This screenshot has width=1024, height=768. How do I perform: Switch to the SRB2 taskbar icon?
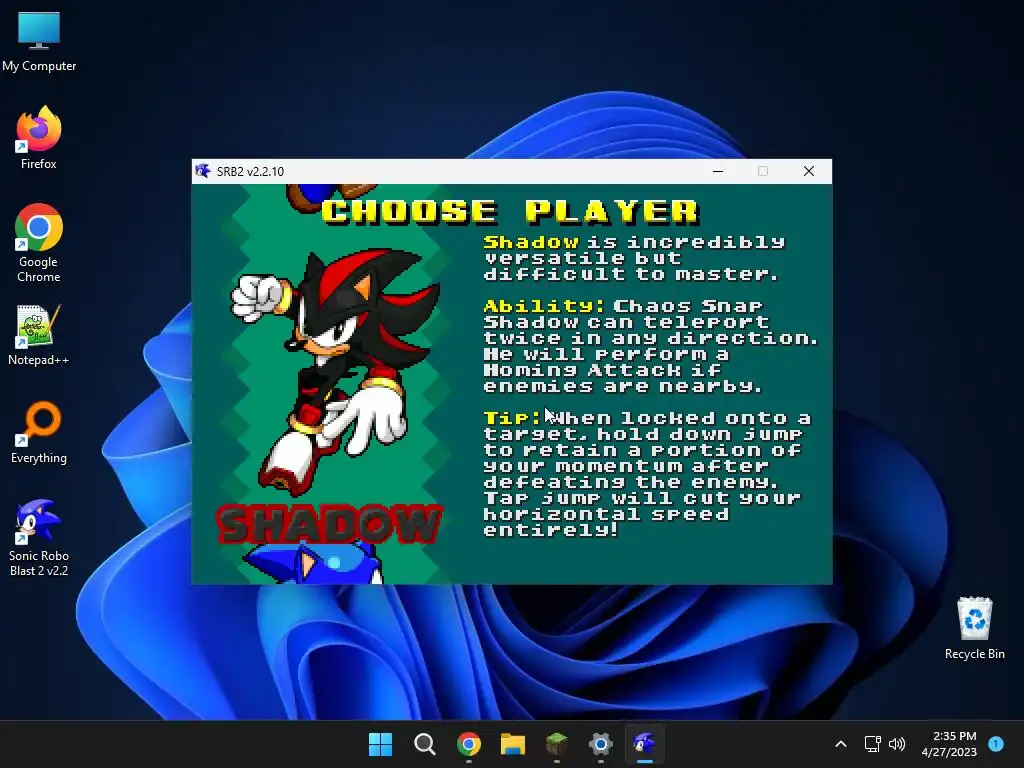coord(645,744)
